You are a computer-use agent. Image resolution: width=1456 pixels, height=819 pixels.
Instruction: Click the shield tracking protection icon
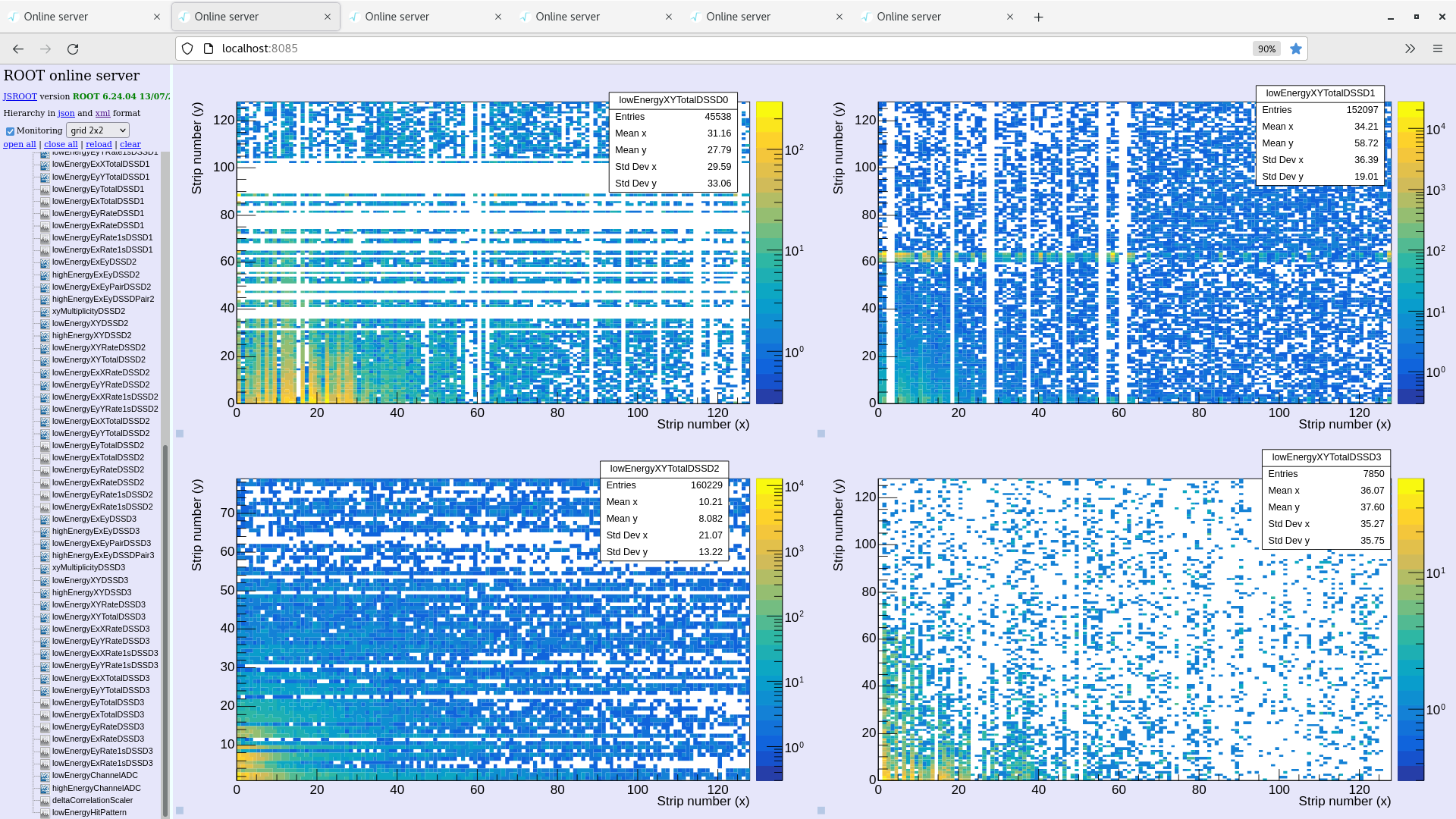tap(187, 49)
